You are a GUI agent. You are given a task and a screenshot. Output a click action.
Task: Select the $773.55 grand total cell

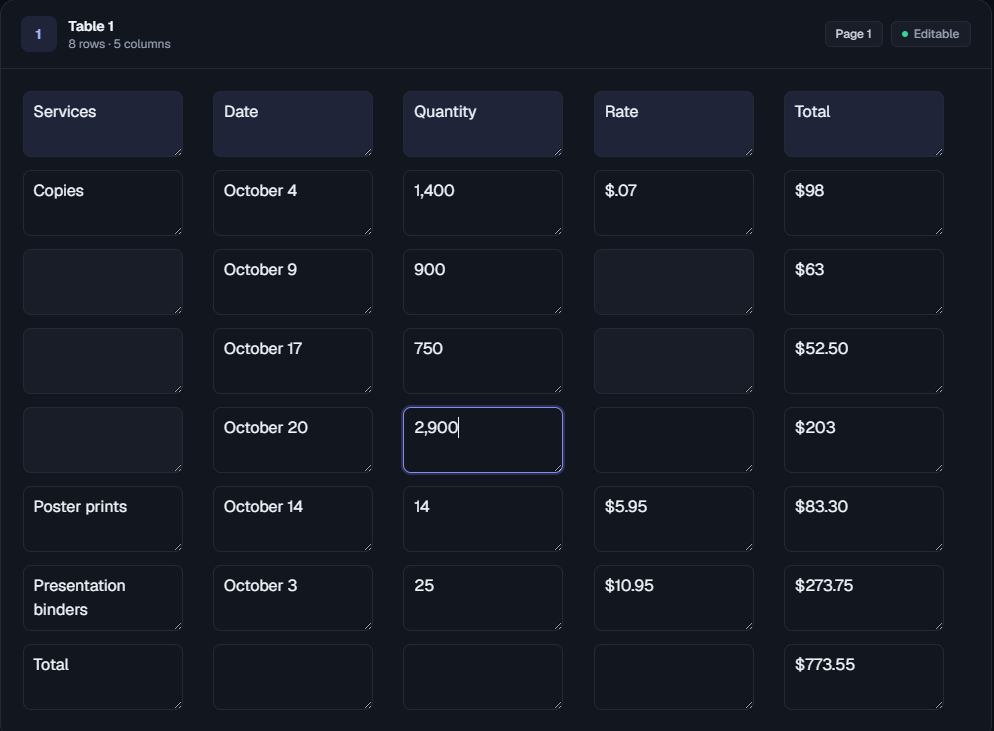coord(864,677)
